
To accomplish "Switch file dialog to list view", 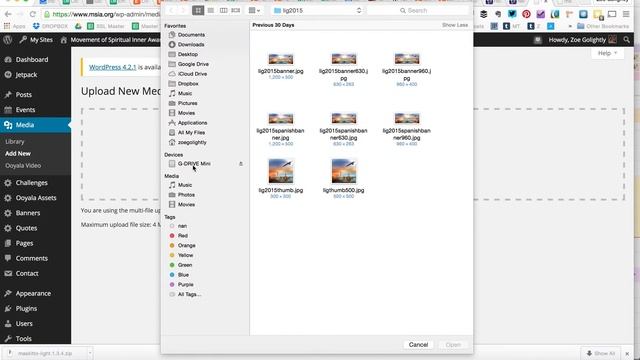I will tap(211, 10).
